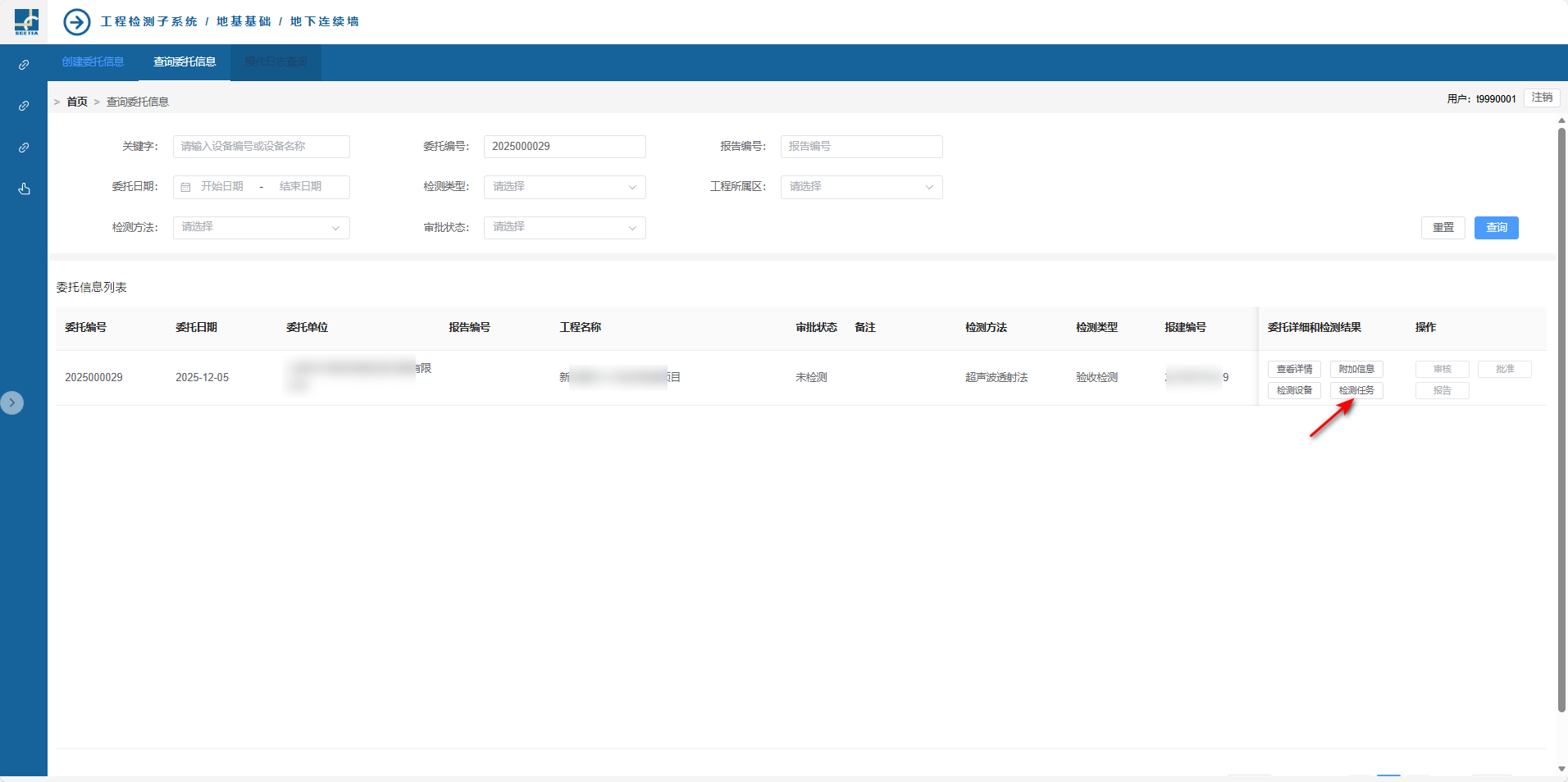
Task: Click the calendar icon in 委托日期 field
Action: 186,187
